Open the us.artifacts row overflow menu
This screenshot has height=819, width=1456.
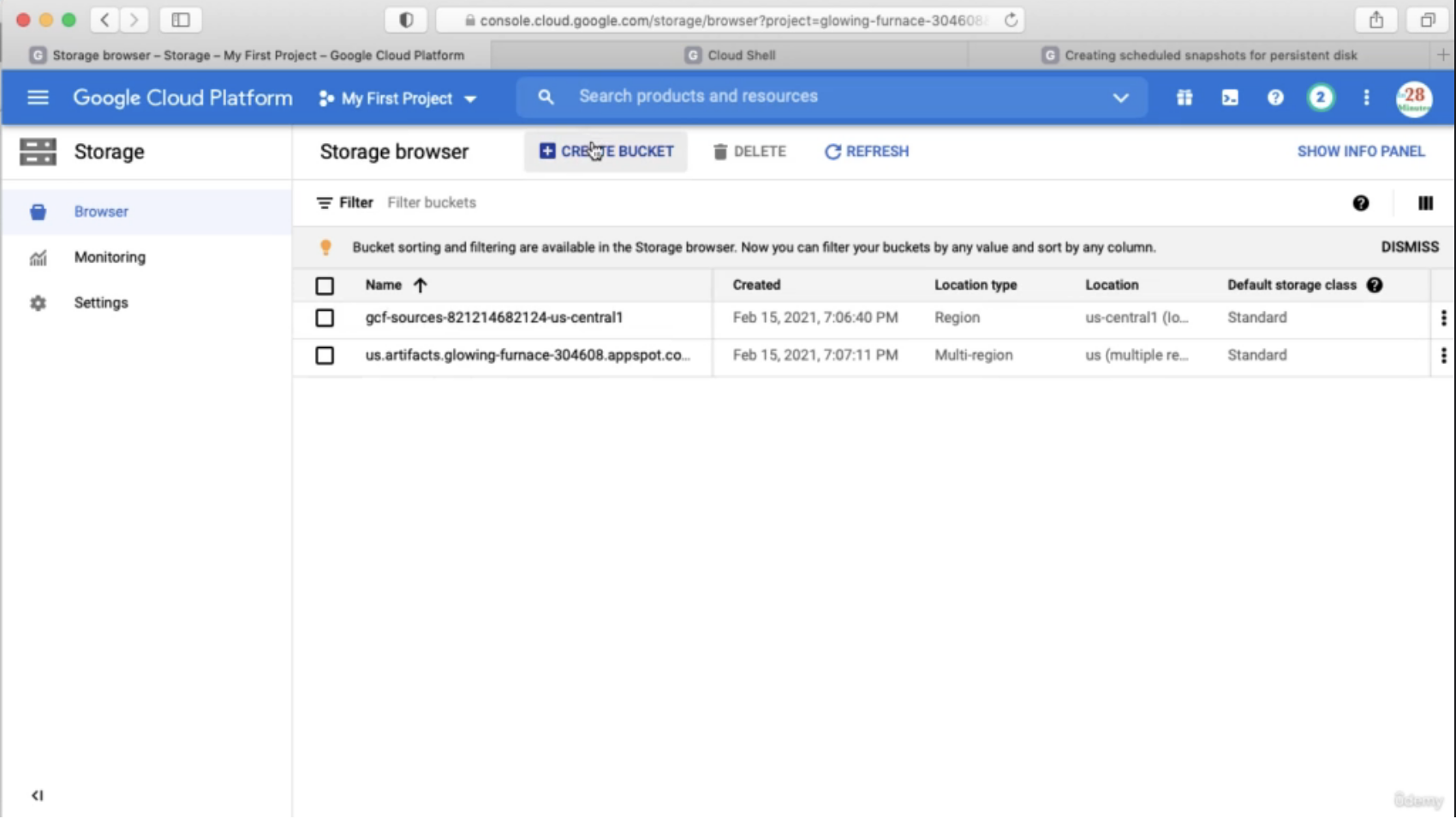click(x=1443, y=356)
